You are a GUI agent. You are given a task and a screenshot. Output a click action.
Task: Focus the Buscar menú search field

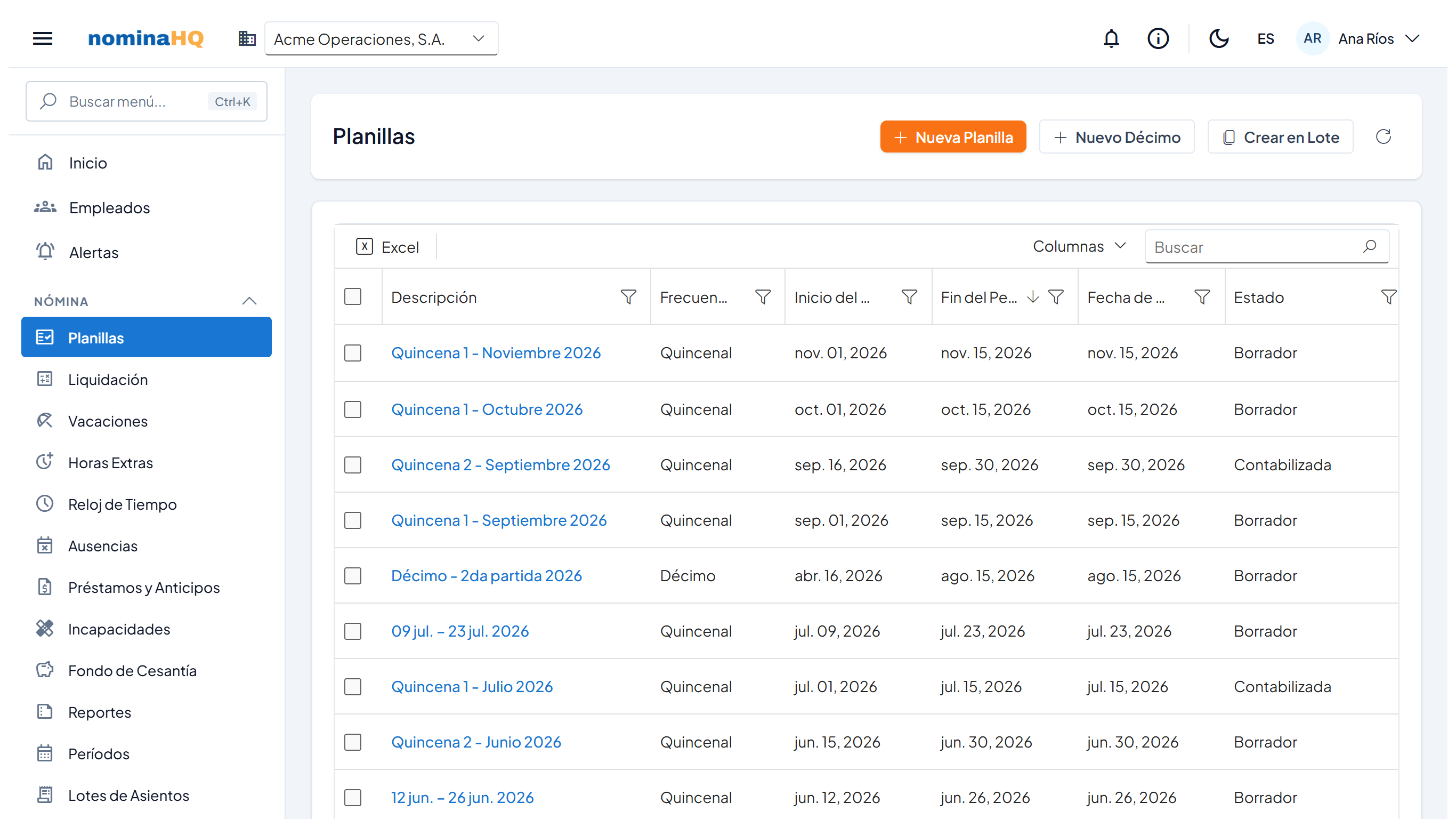[x=147, y=101]
